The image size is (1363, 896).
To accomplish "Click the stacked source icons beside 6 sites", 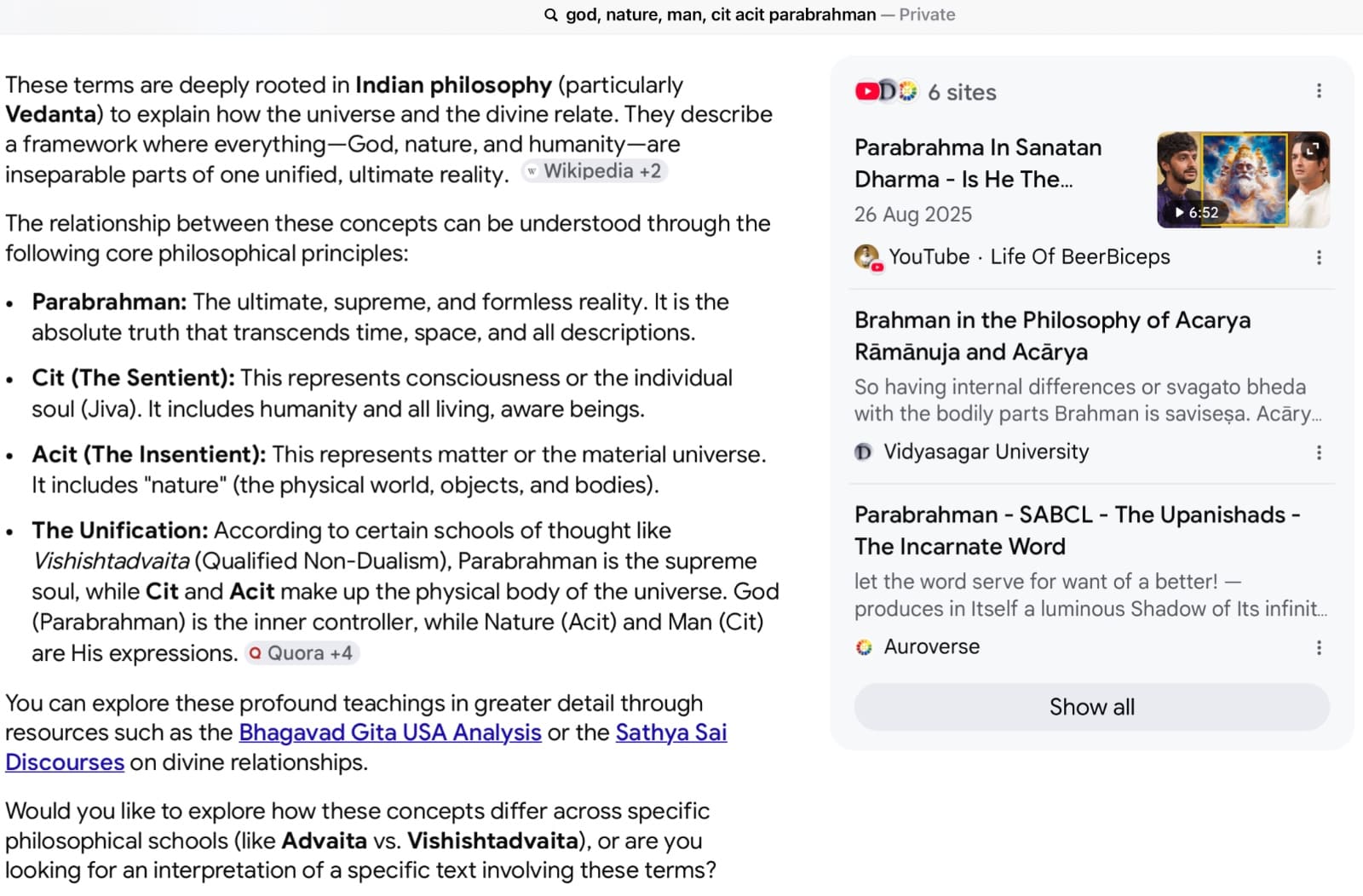I will pos(886,91).
